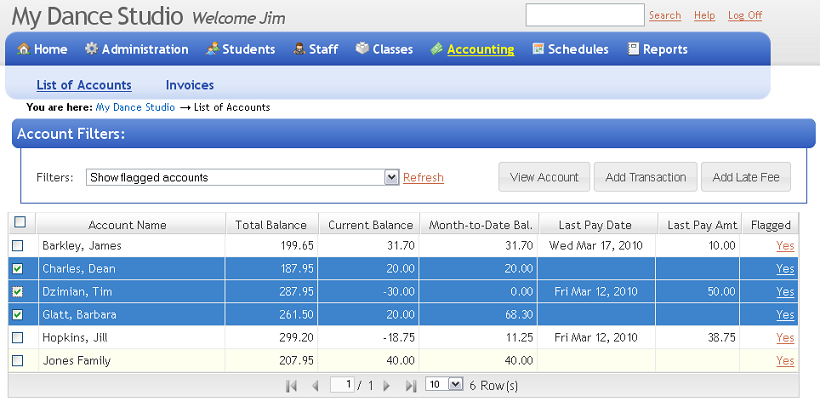820x402 pixels.
Task: Click the Staff person icon
Action: tap(298, 49)
